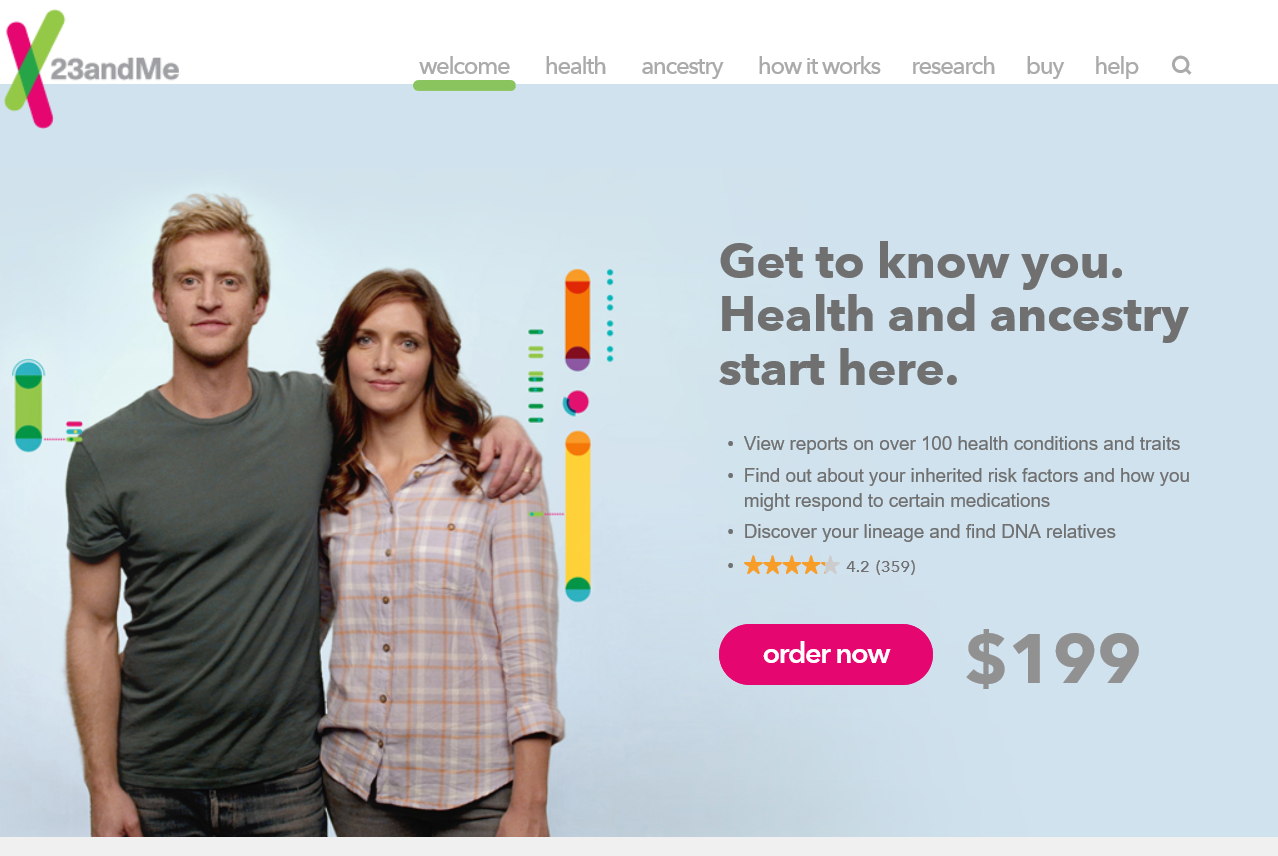
Task: Open the buy menu item
Action: pos(1044,66)
